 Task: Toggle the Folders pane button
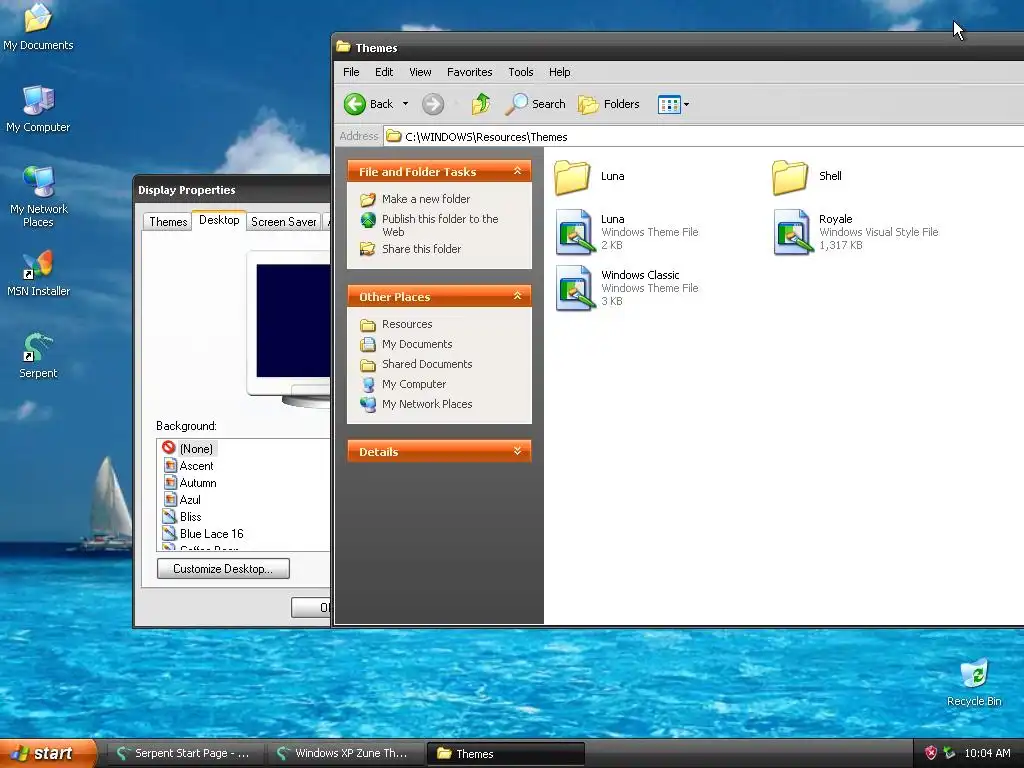tap(609, 104)
